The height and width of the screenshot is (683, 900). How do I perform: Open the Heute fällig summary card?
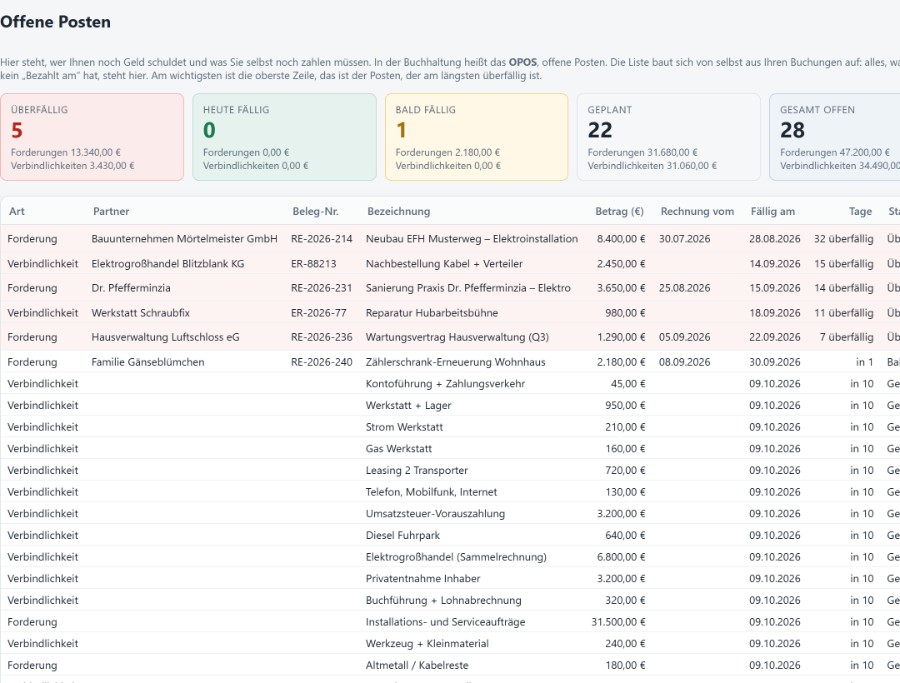(284, 137)
